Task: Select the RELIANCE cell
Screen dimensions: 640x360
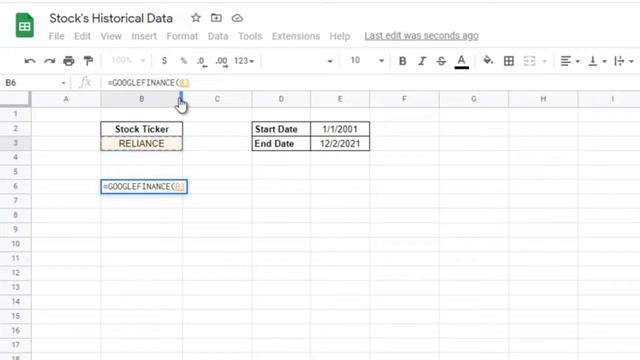Action: (x=142, y=144)
